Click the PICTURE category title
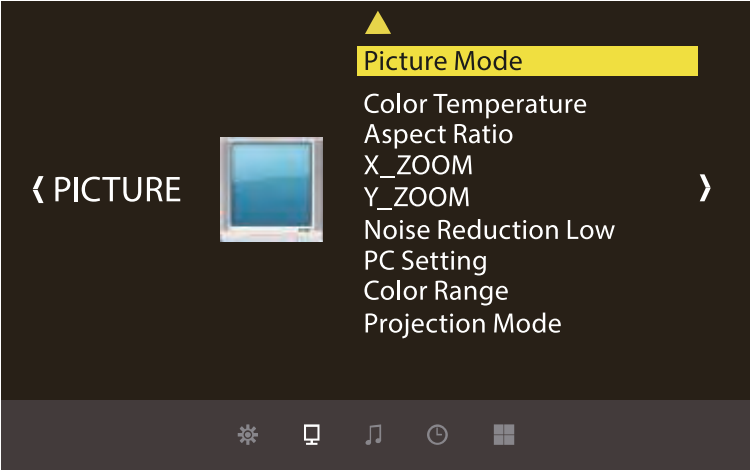Screen dimensions: 750x476 [x=116, y=189]
